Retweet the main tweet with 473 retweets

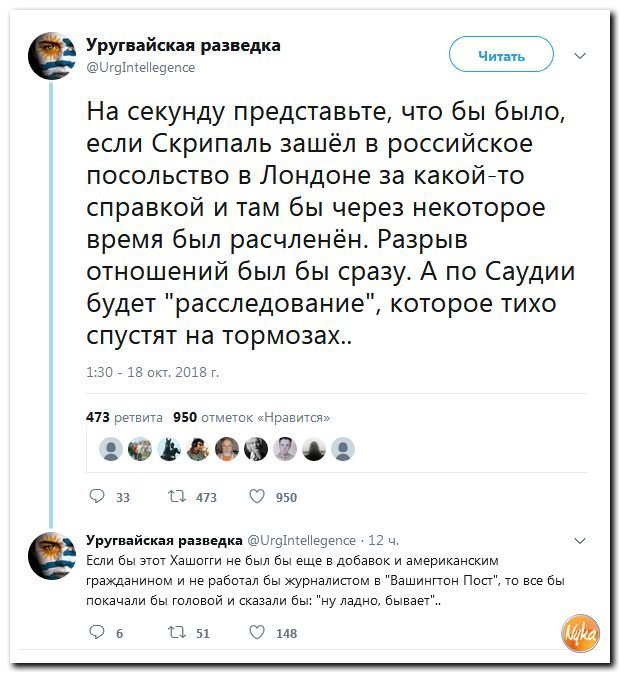pyautogui.click(x=177, y=496)
